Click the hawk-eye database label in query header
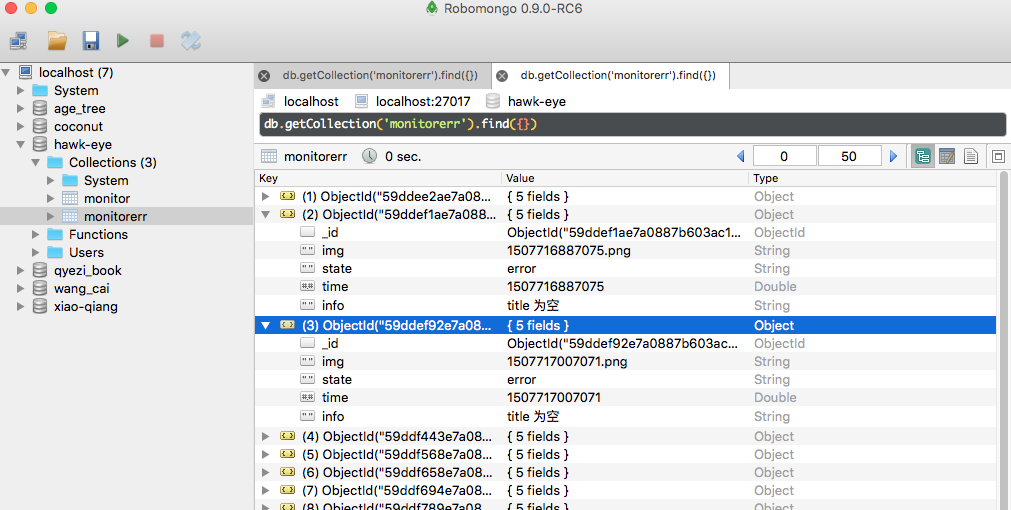The height and width of the screenshot is (510, 1011). click(536, 101)
